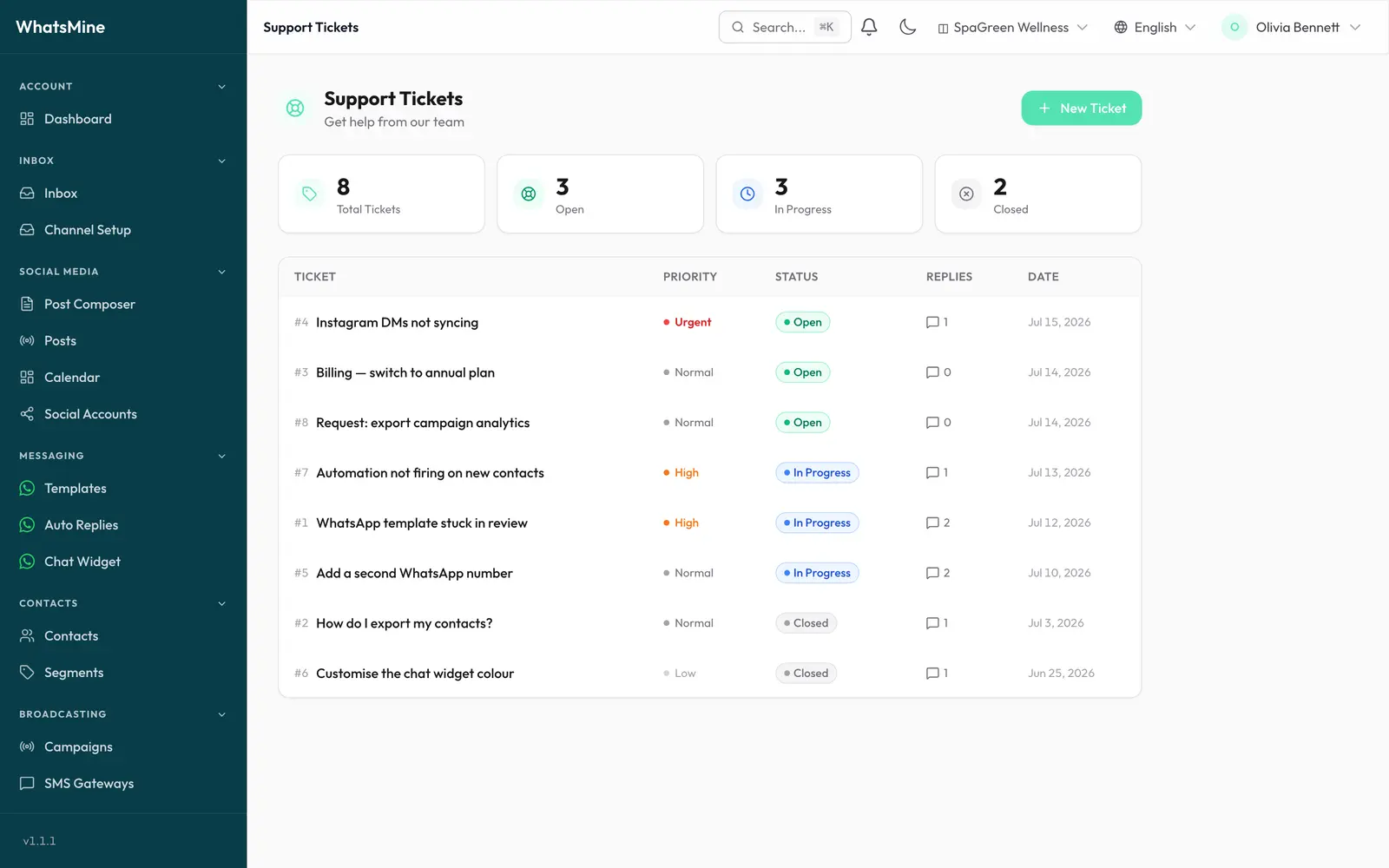This screenshot has height=868, width=1389.
Task: Open ticket Billing — switch to annual plan
Action: click(x=405, y=373)
